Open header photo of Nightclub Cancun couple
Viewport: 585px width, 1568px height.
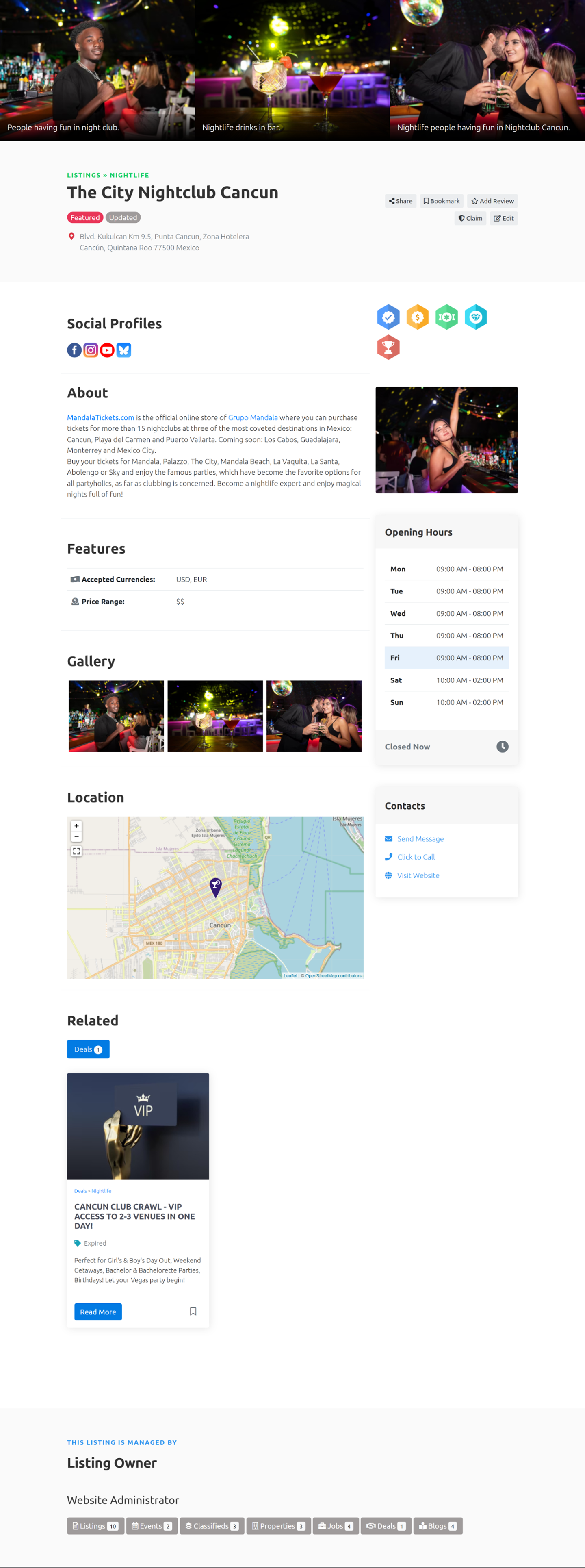point(487,71)
